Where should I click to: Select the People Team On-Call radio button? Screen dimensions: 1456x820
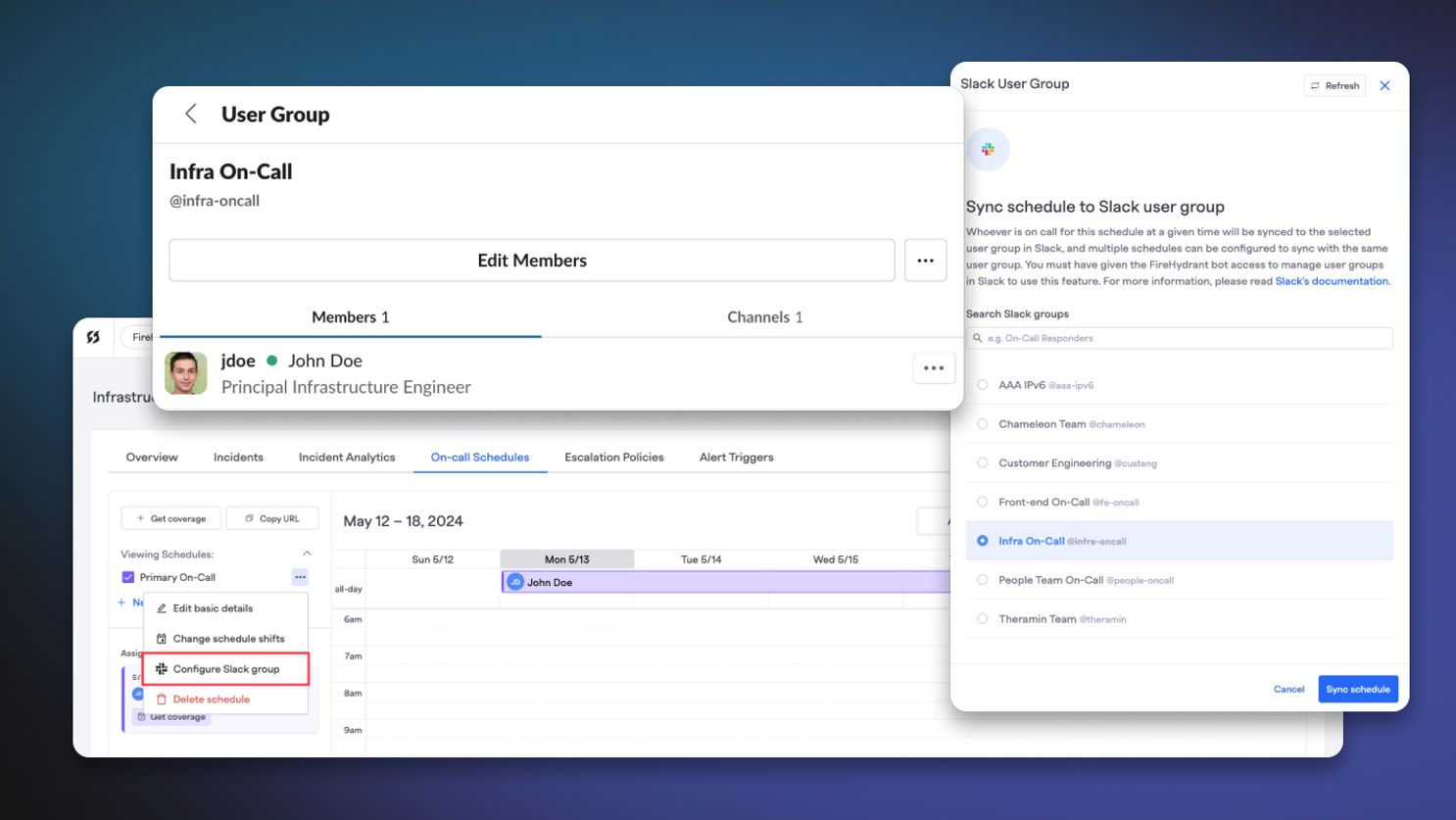coord(982,580)
